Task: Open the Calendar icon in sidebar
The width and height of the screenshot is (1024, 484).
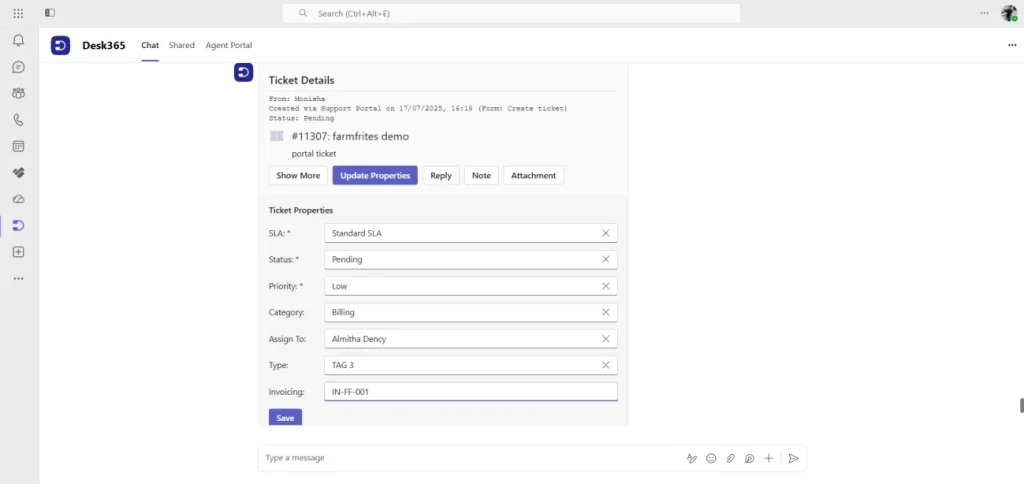Action: tap(18, 146)
